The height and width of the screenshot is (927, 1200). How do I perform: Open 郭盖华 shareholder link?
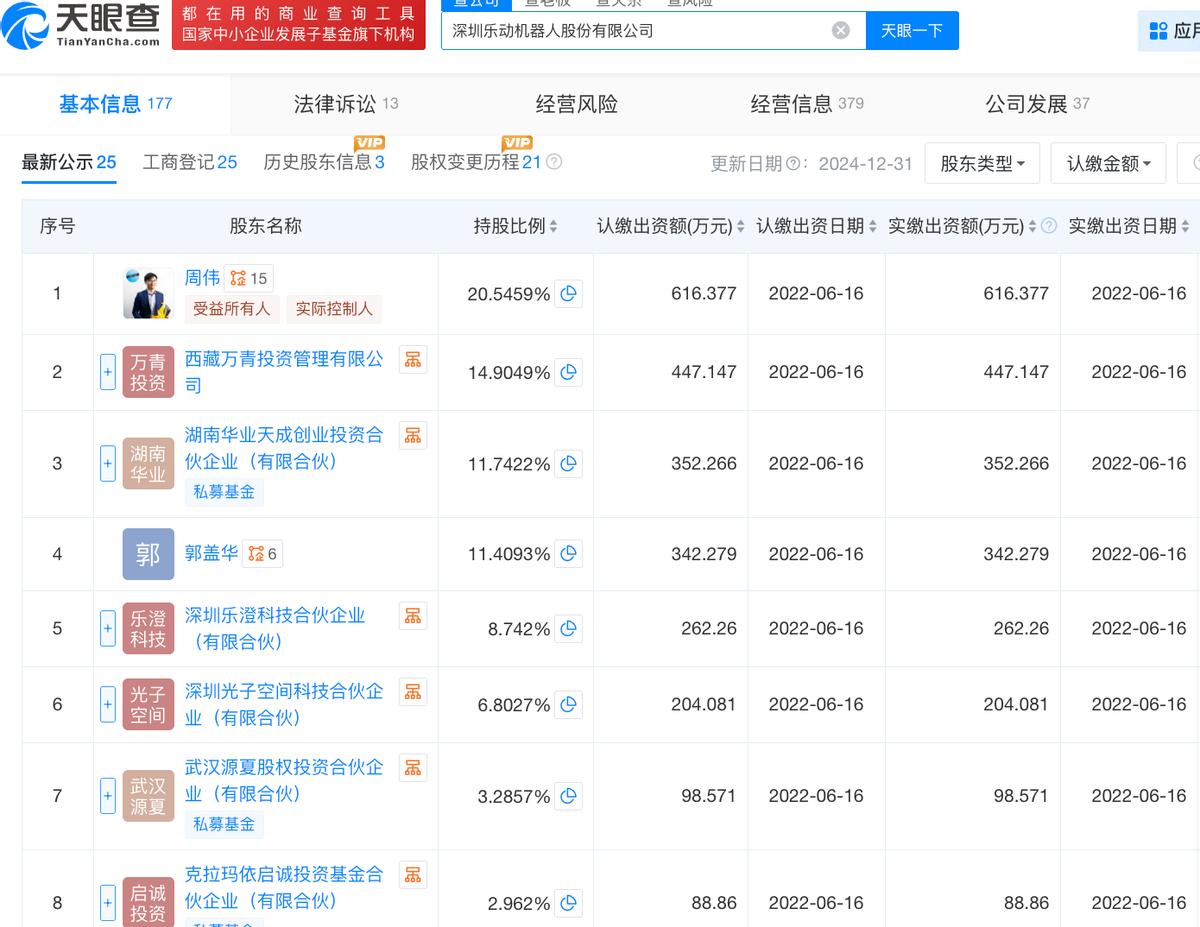[x=211, y=553]
